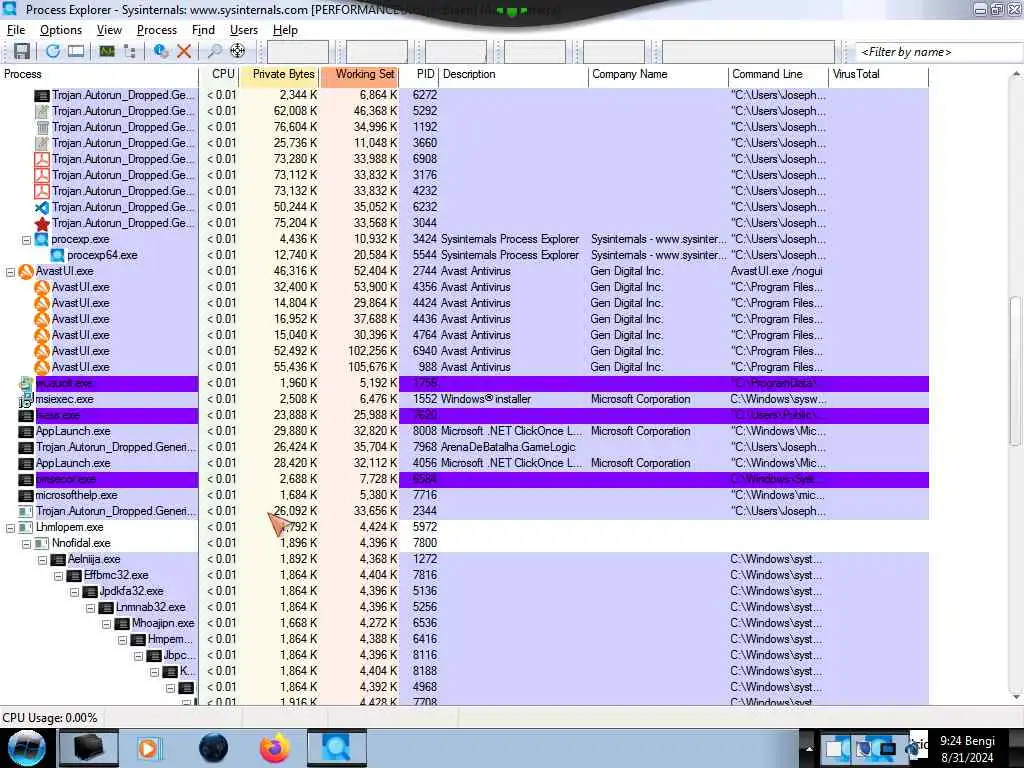This screenshot has height=768, width=1024.
Task: Click the red star icon of PID 3044 process
Action: (x=42, y=223)
